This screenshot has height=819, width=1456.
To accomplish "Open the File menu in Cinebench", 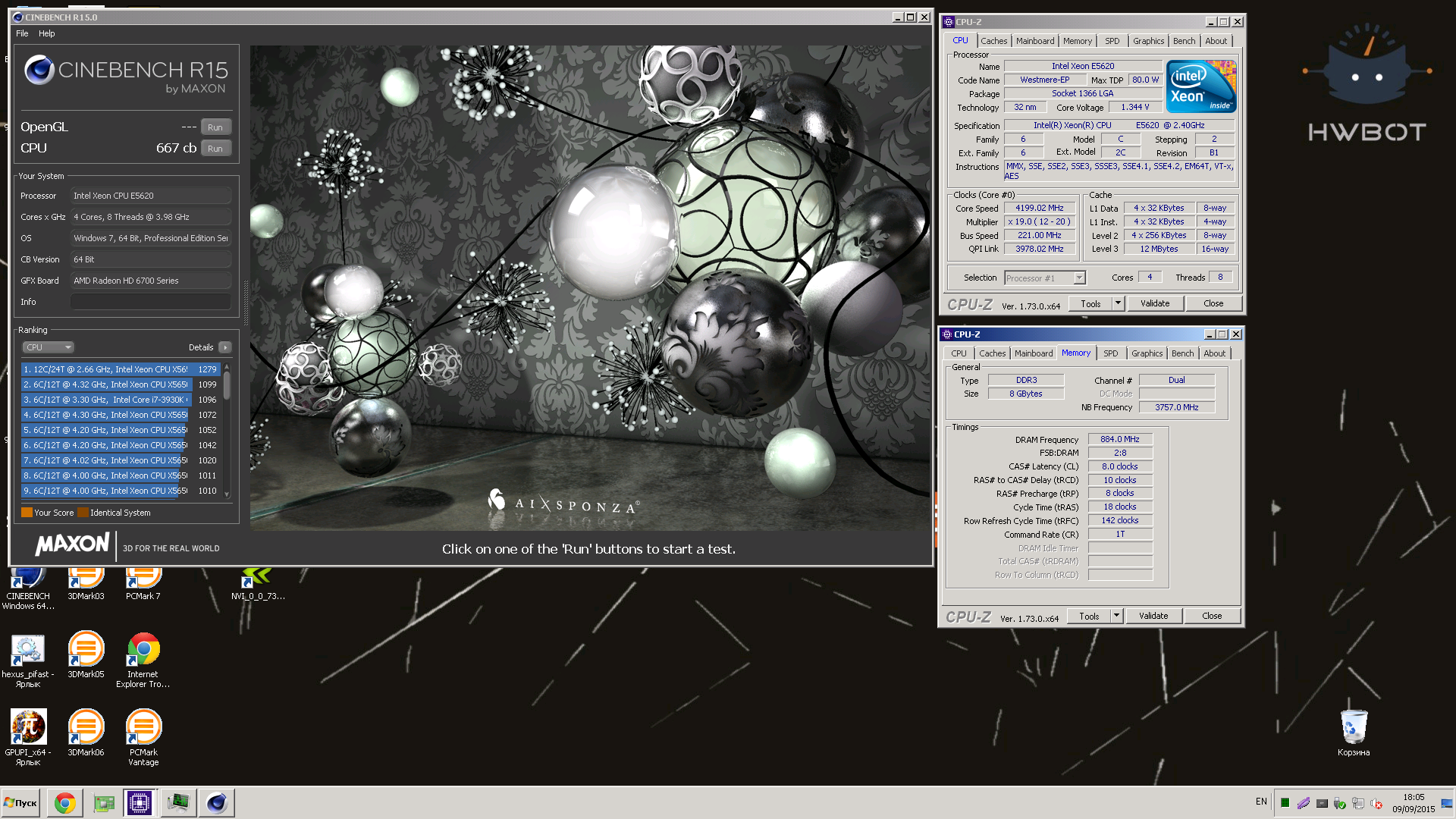I will coord(22,33).
